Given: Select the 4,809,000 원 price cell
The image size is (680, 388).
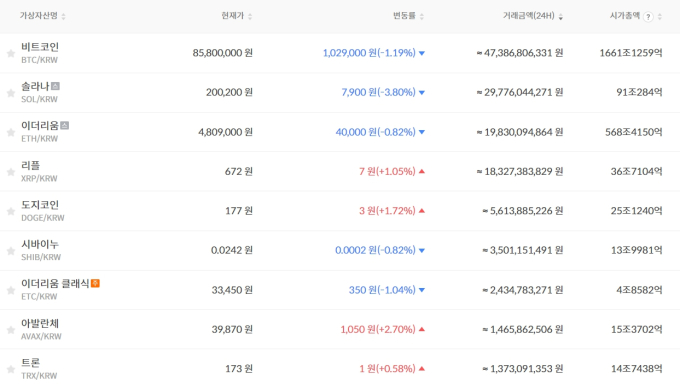Looking at the screenshot, I should (226, 132).
